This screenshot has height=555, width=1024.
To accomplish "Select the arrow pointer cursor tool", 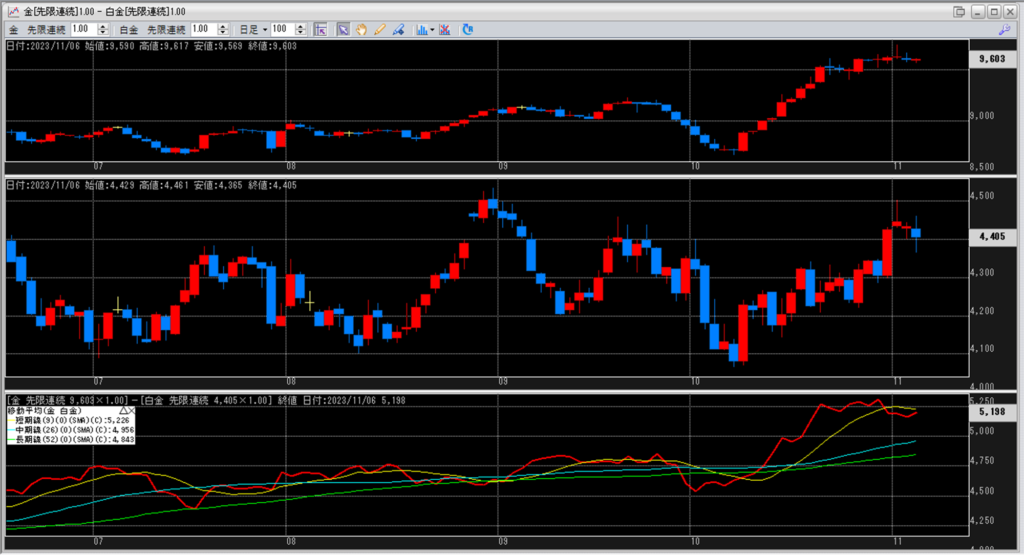I will [343, 30].
